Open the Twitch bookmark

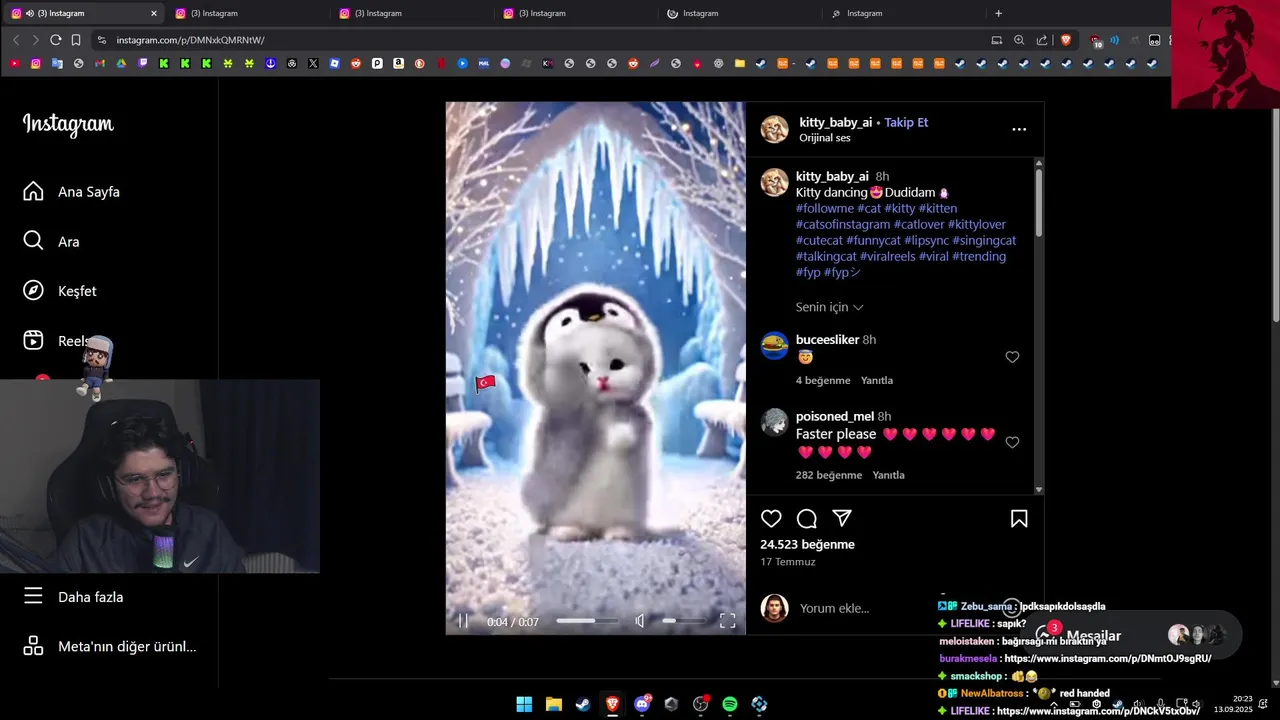(x=142, y=63)
